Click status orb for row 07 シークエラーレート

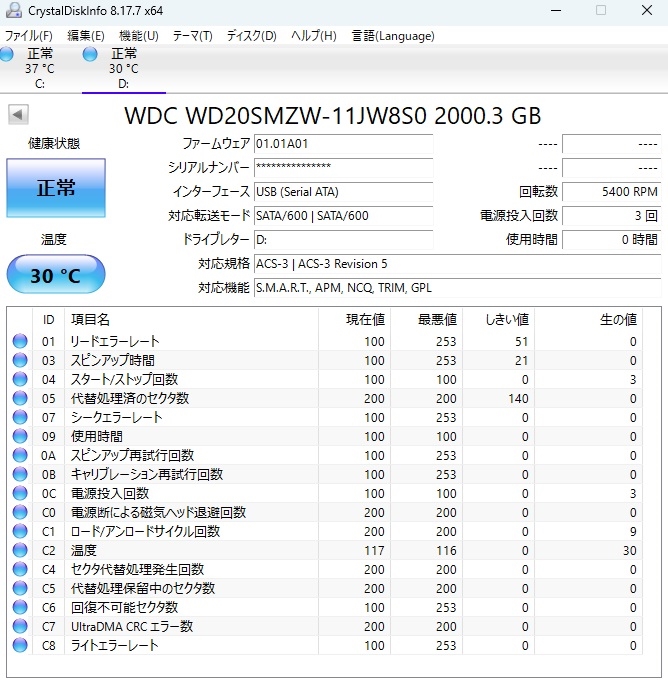coord(20,417)
